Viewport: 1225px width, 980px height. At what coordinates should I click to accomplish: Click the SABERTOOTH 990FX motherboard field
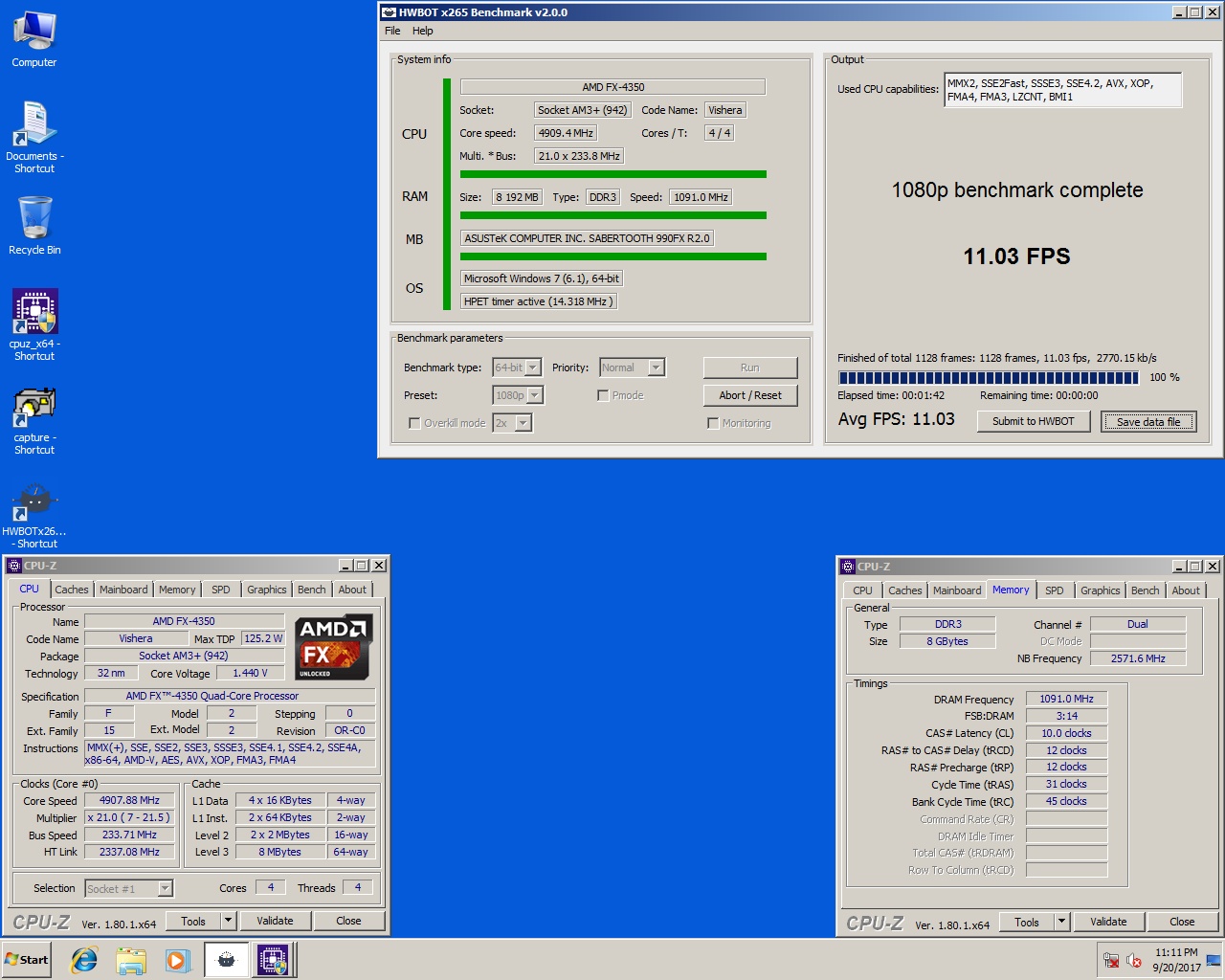[587, 238]
